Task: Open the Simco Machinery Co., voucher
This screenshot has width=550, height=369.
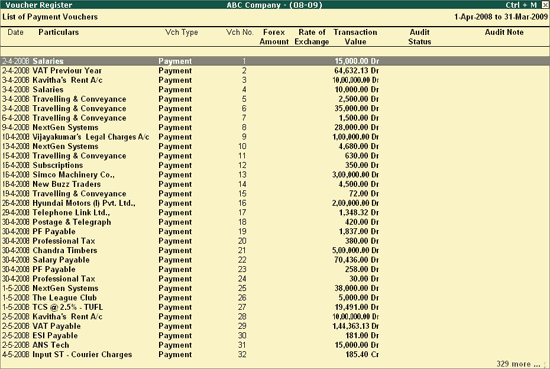Action: (x=275, y=175)
